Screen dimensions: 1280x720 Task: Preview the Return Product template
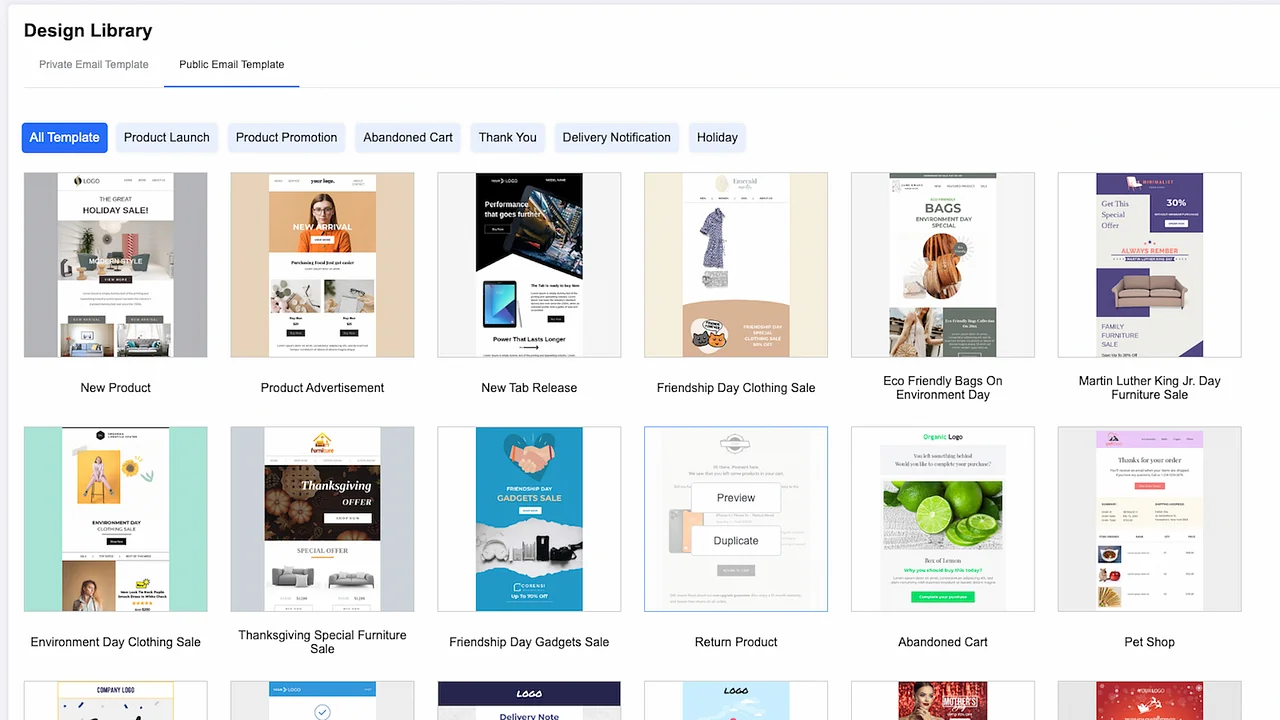(735, 497)
